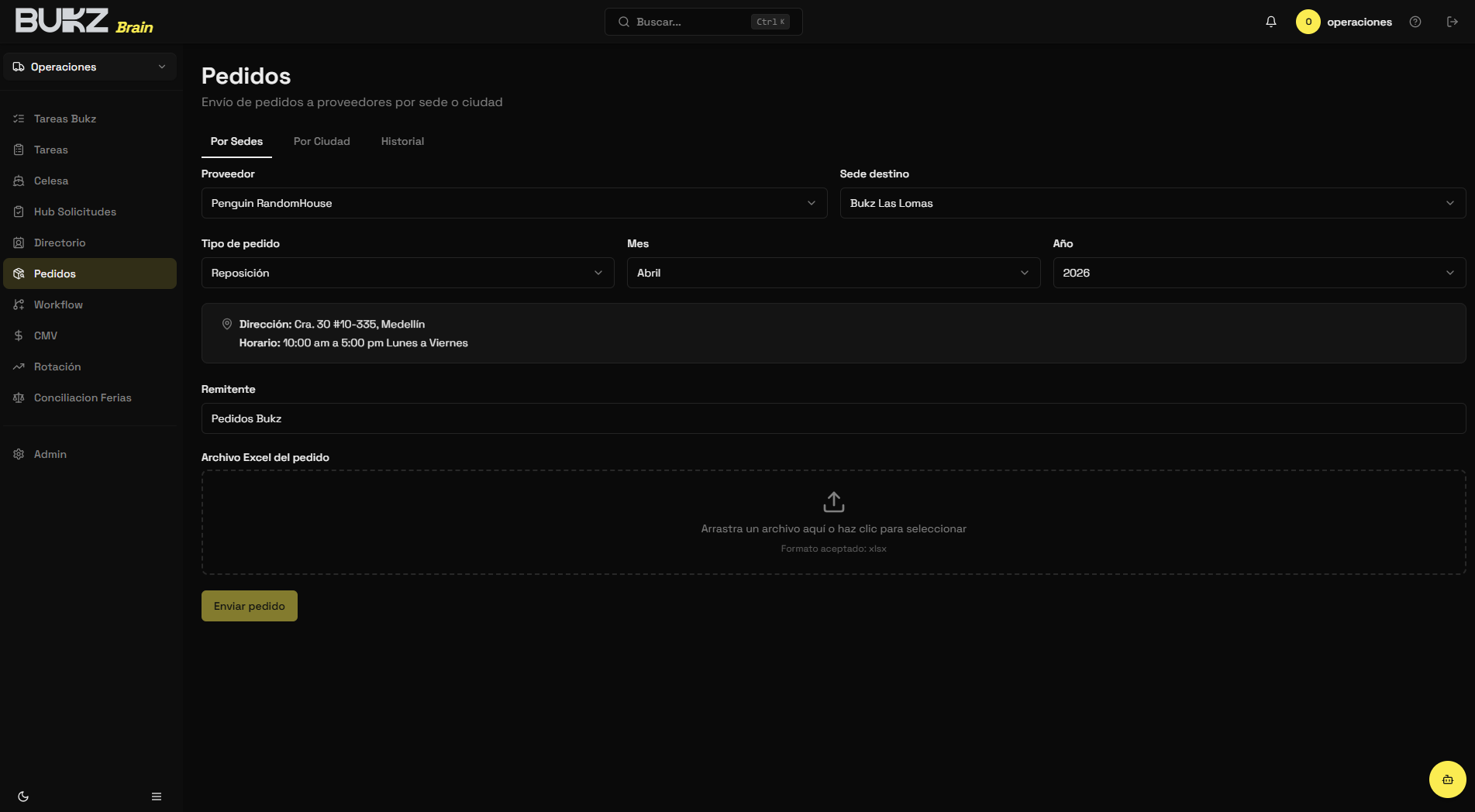Go to the CMV section

coord(90,335)
